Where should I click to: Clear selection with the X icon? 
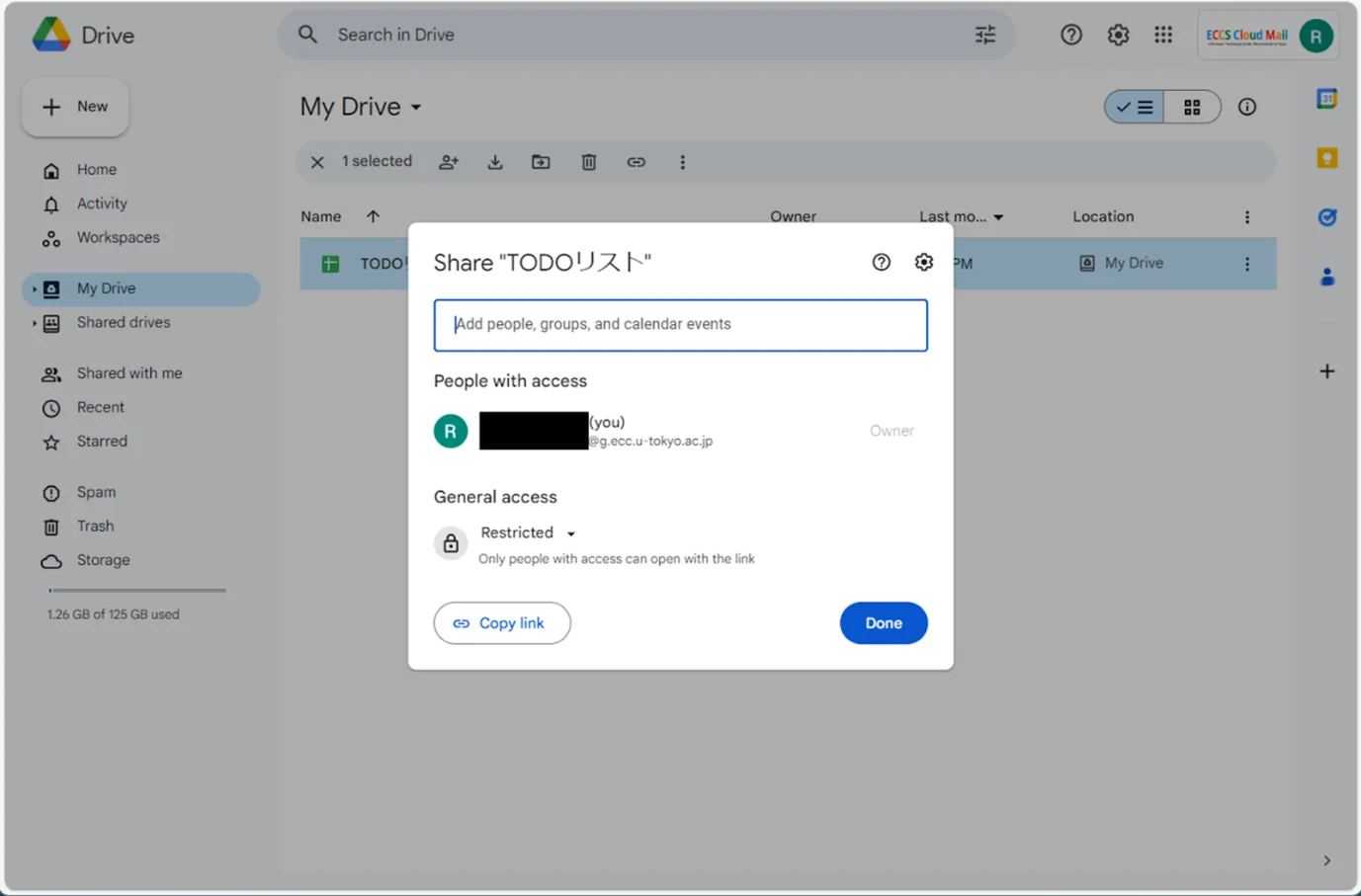317,162
